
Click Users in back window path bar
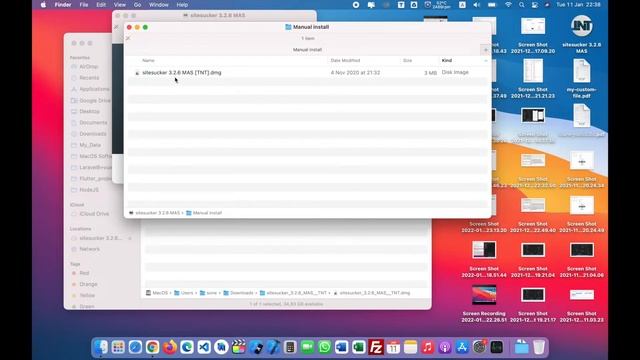click(x=184, y=293)
